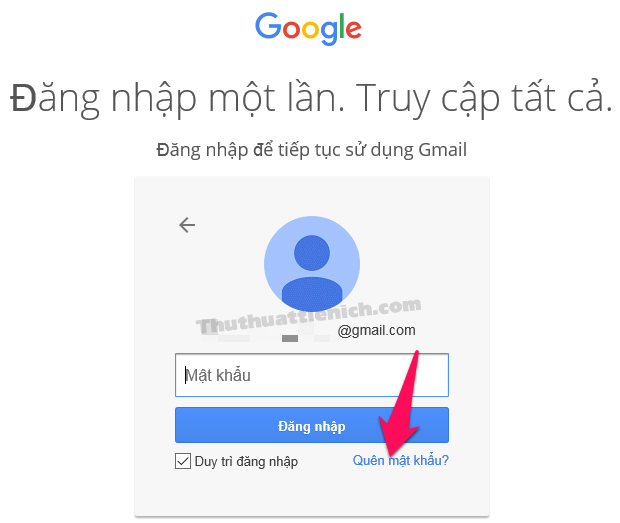
Task: Click 'Truy cập tất cả' in the headline
Action: coord(484,98)
